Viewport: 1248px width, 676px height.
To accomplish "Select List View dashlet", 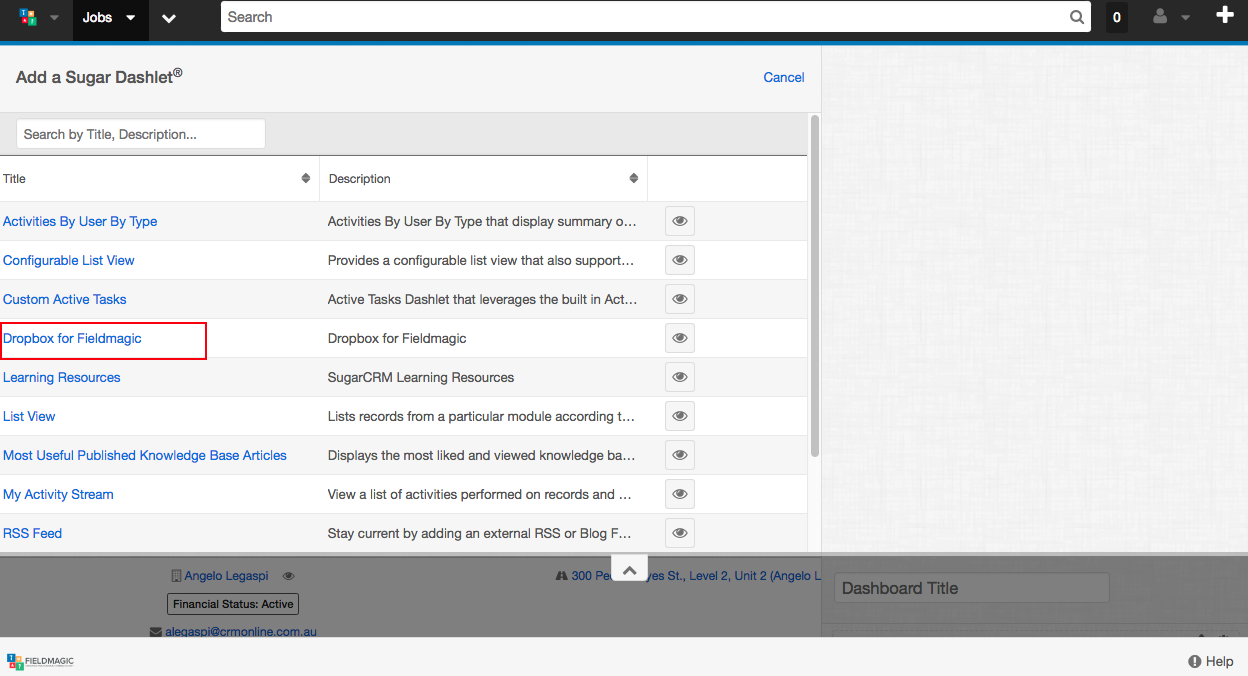I will [29, 416].
